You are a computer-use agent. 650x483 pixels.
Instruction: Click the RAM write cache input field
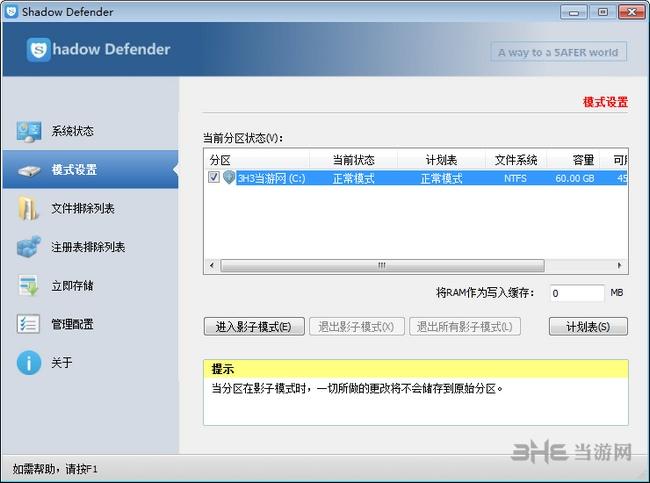577,293
